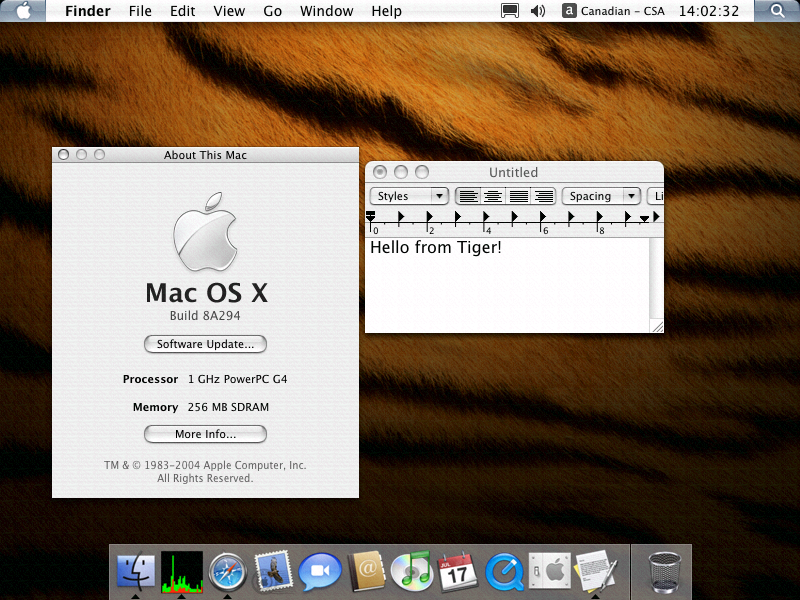Click the Software Update... button
This screenshot has width=800, height=600.
pos(205,344)
